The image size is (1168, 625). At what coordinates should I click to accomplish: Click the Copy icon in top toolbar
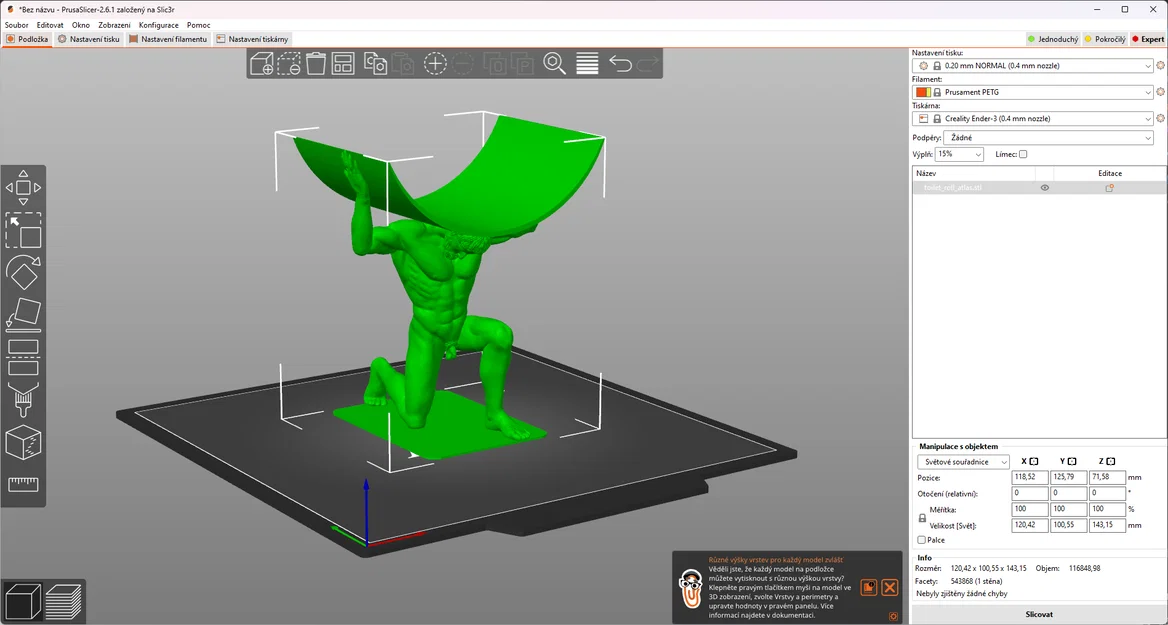[375, 64]
